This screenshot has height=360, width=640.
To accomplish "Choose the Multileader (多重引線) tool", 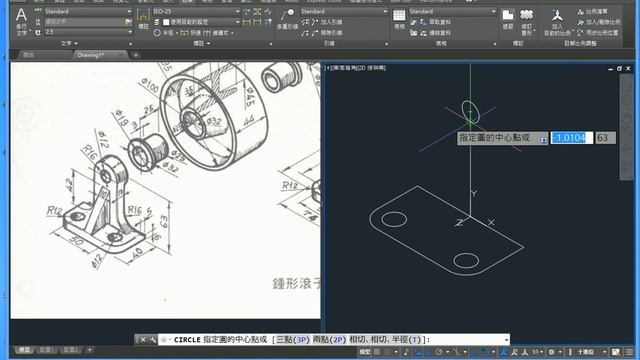I will 287,19.
